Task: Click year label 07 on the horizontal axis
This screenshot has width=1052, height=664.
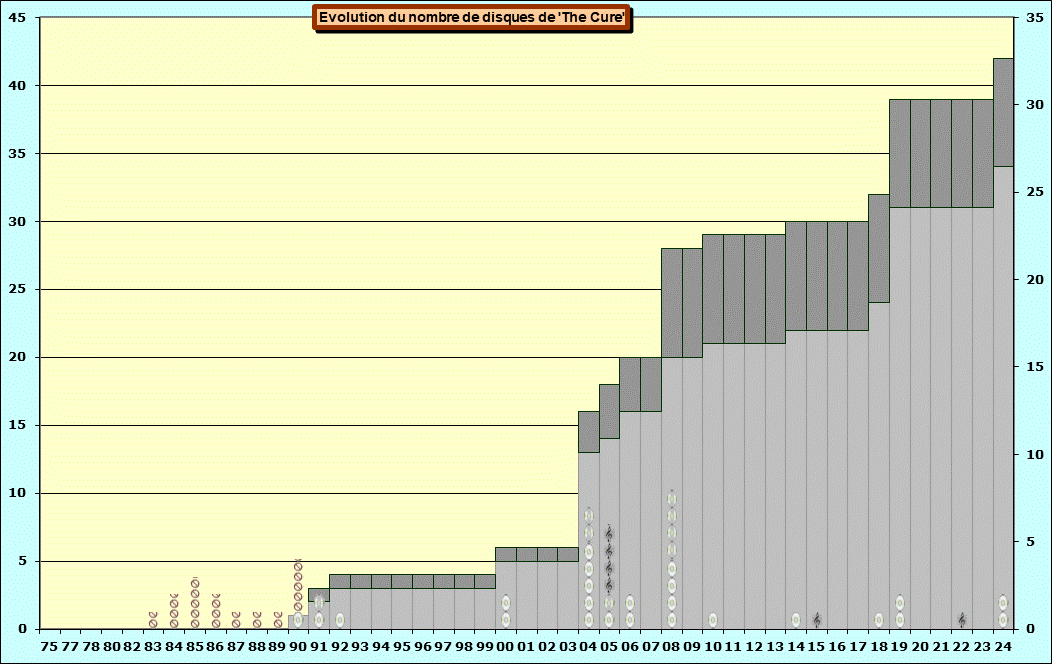Action: [x=651, y=646]
